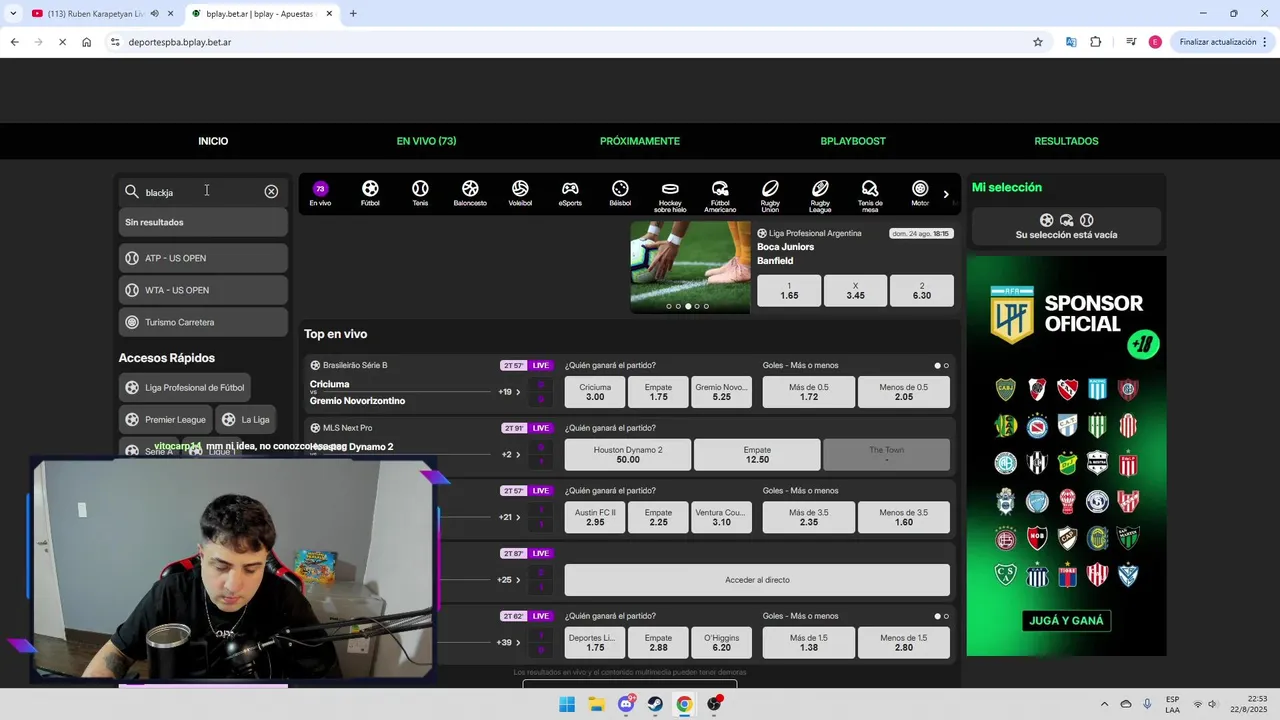
Task: Open Premier League quick access
Action: point(165,419)
